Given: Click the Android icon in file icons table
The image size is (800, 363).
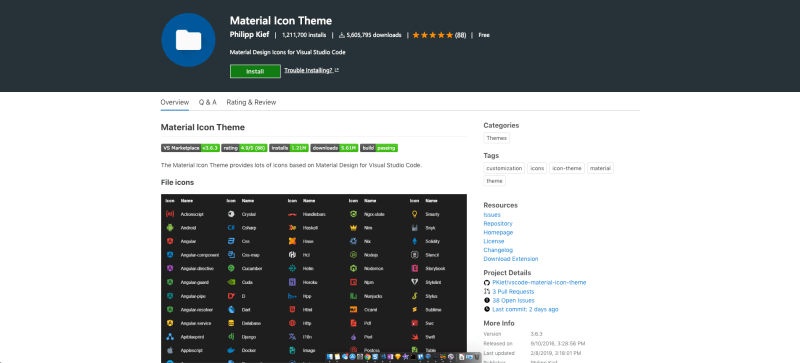Looking at the screenshot, I should (x=170, y=228).
